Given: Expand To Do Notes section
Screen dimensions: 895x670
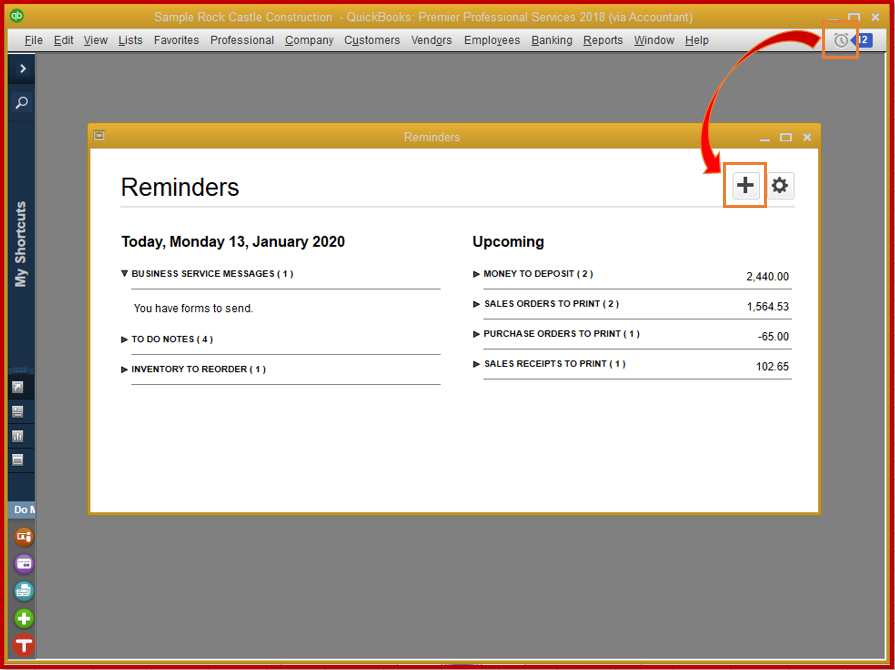Looking at the screenshot, I should [x=124, y=340].
